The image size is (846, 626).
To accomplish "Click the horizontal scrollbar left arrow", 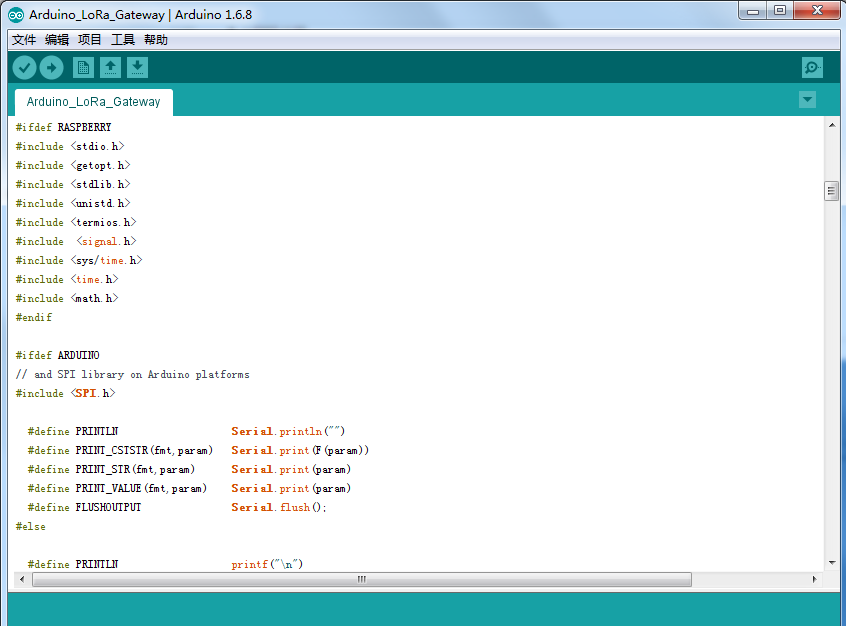I will [22, 579].
